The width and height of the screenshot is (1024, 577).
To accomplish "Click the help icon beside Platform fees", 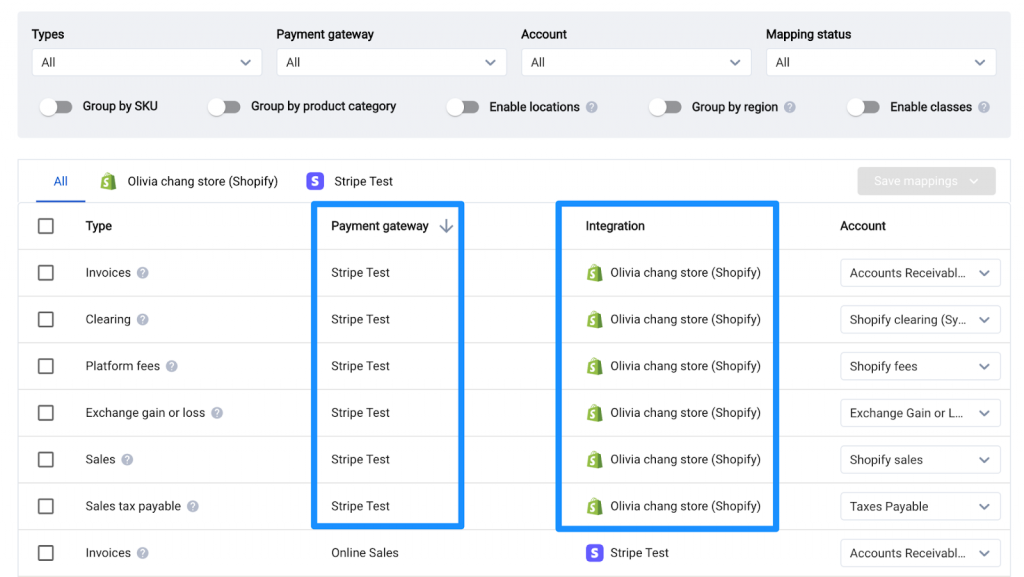I will (x=172, y=366).
